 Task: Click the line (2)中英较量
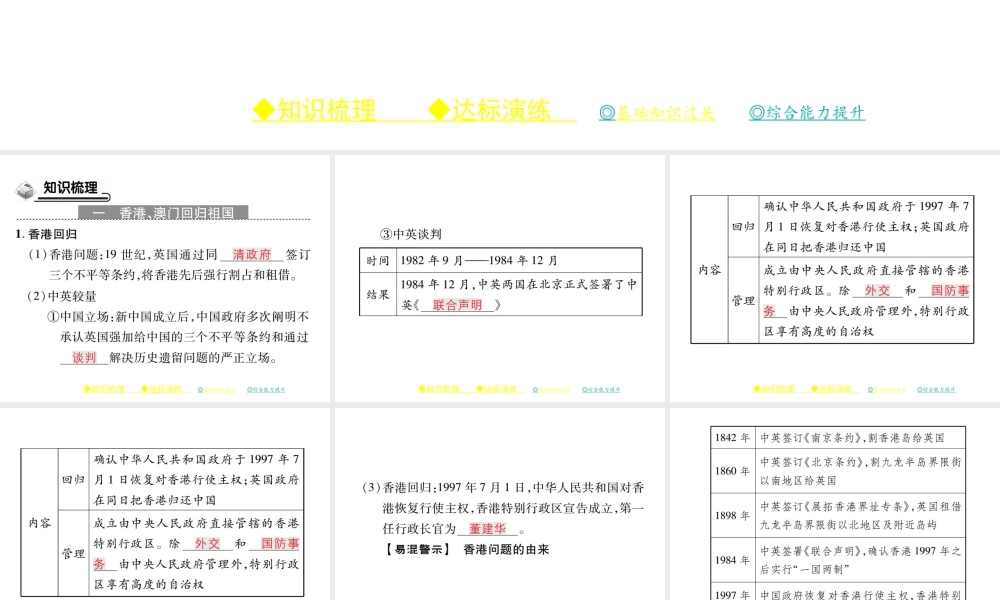[x=62, y=296]
